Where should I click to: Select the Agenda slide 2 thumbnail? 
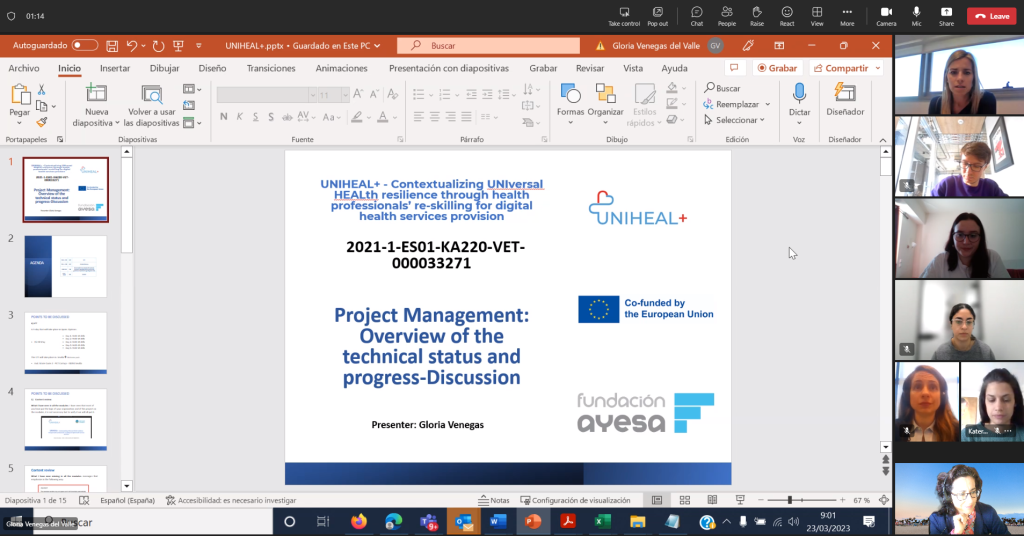point(65,266)
